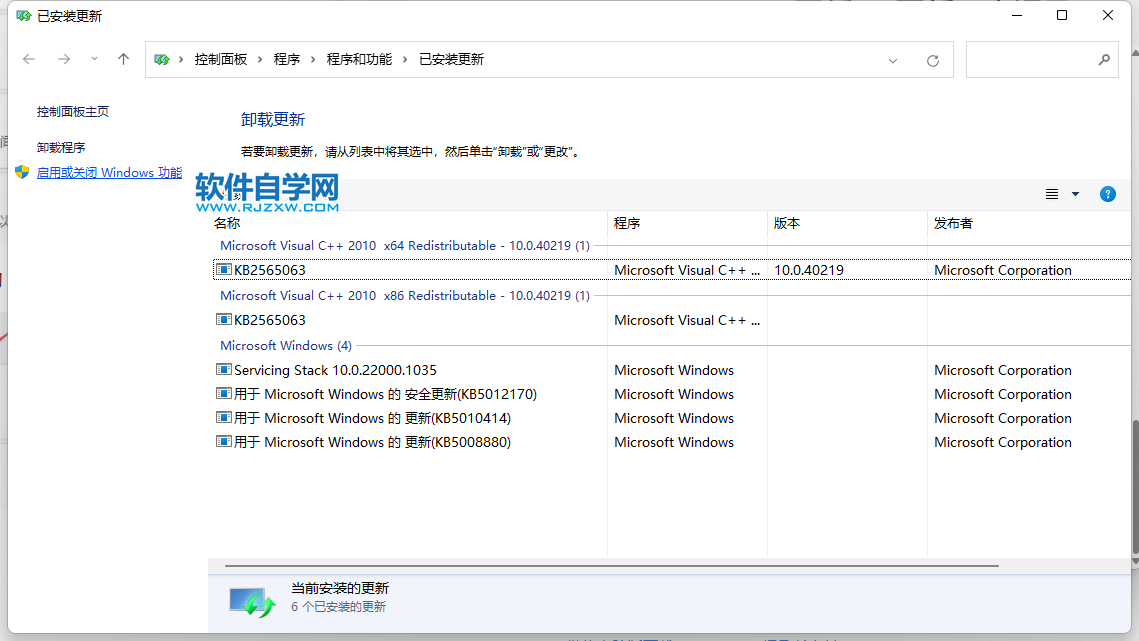Expand chevron after 控制面板 breadcrumb
The width and height of the screenshot is (1139, 641).
pos(260,60)
